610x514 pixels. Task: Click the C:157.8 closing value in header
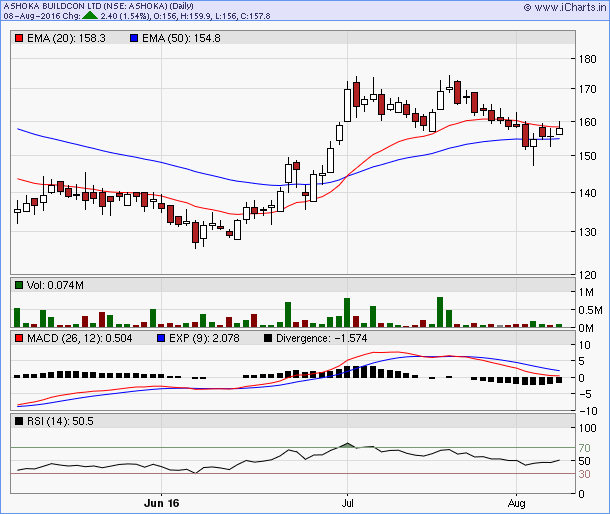(255, 16)
